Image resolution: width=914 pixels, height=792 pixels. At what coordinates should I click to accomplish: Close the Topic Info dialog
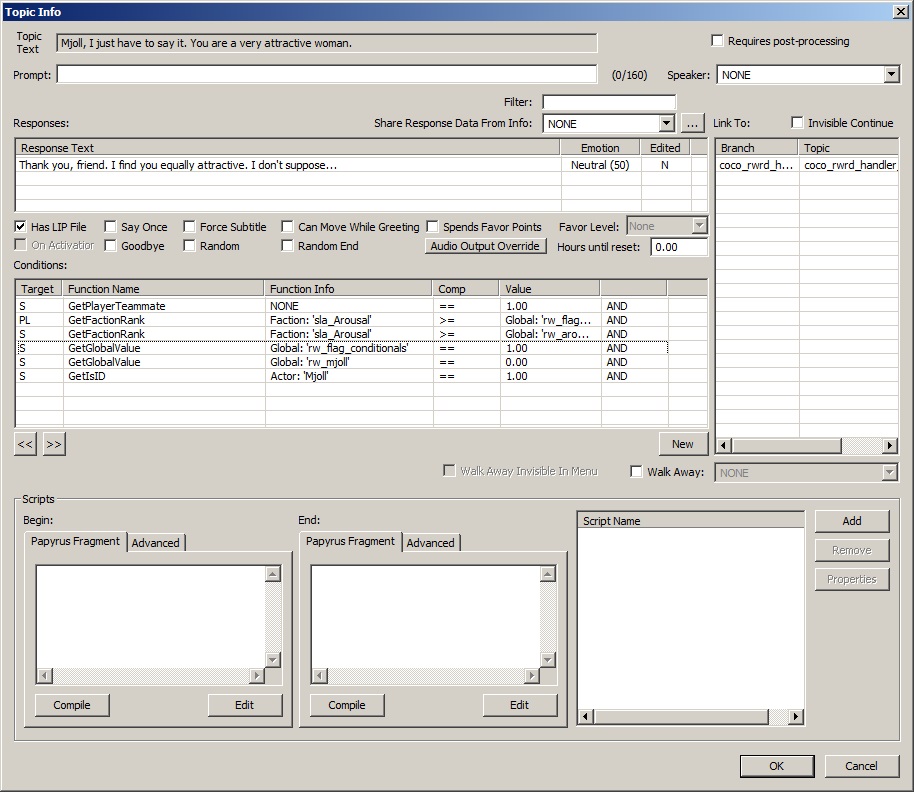[899, 11]
